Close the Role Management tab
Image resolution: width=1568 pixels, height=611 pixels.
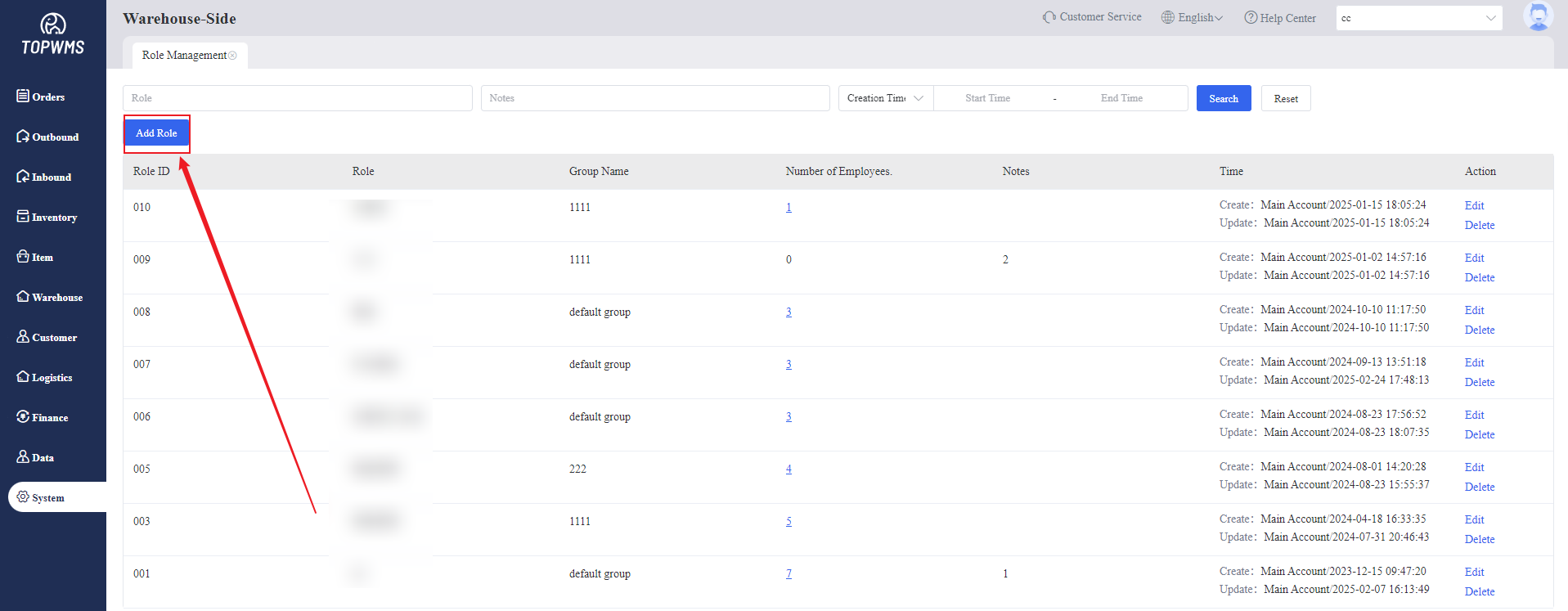tap(233, 56)
